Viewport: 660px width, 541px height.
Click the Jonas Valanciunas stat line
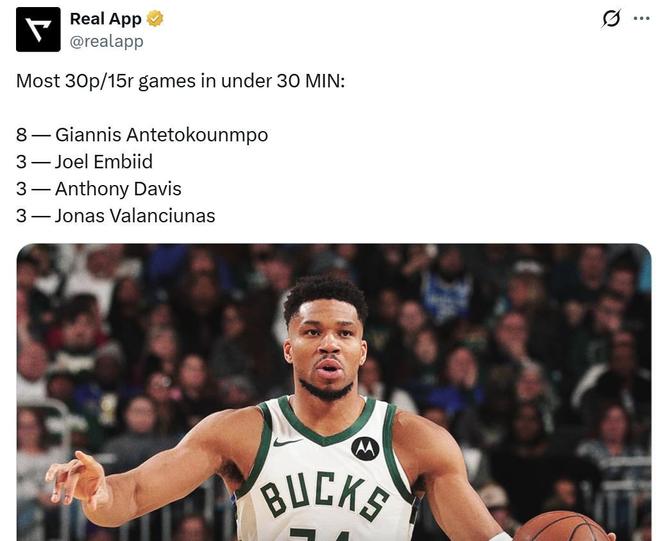[x=115, y=216]
